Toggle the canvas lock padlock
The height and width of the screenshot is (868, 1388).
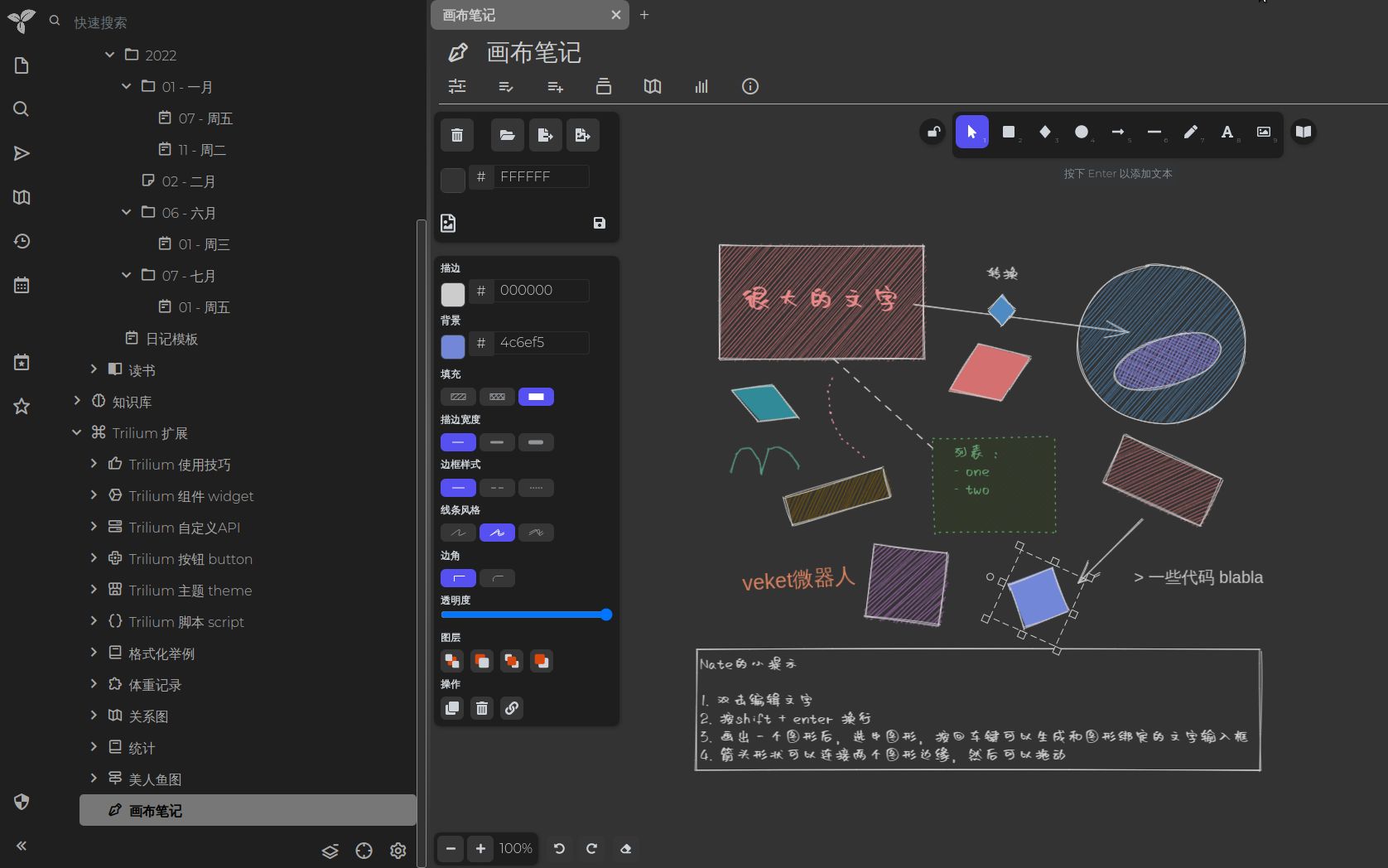coord(933,131)
